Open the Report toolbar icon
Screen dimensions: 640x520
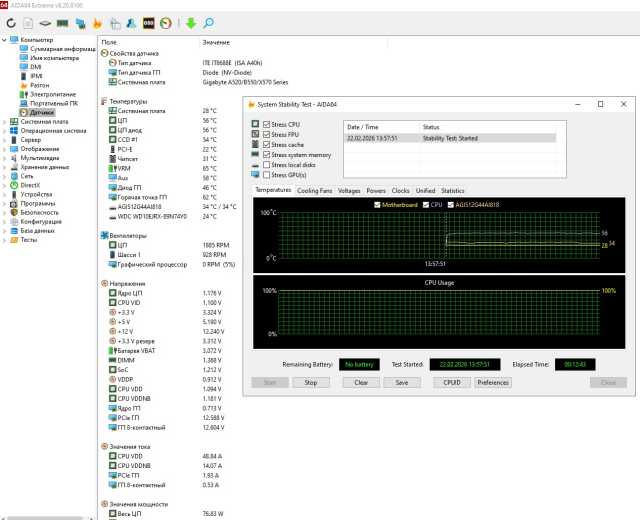pyautogui.click(x=28, y=23)
